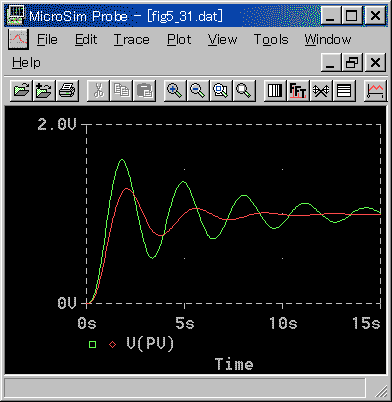Zoom out with the minus magnifier icon
The width and height of the screenshot is (392, 402).
(x=198, y=90)
